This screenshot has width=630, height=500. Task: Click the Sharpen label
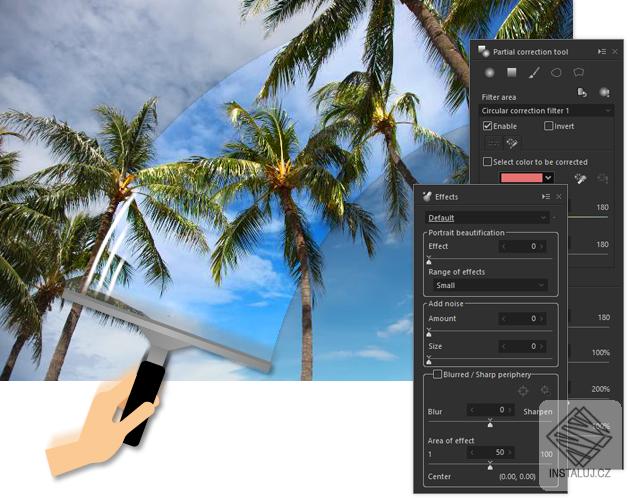point(538,412)
